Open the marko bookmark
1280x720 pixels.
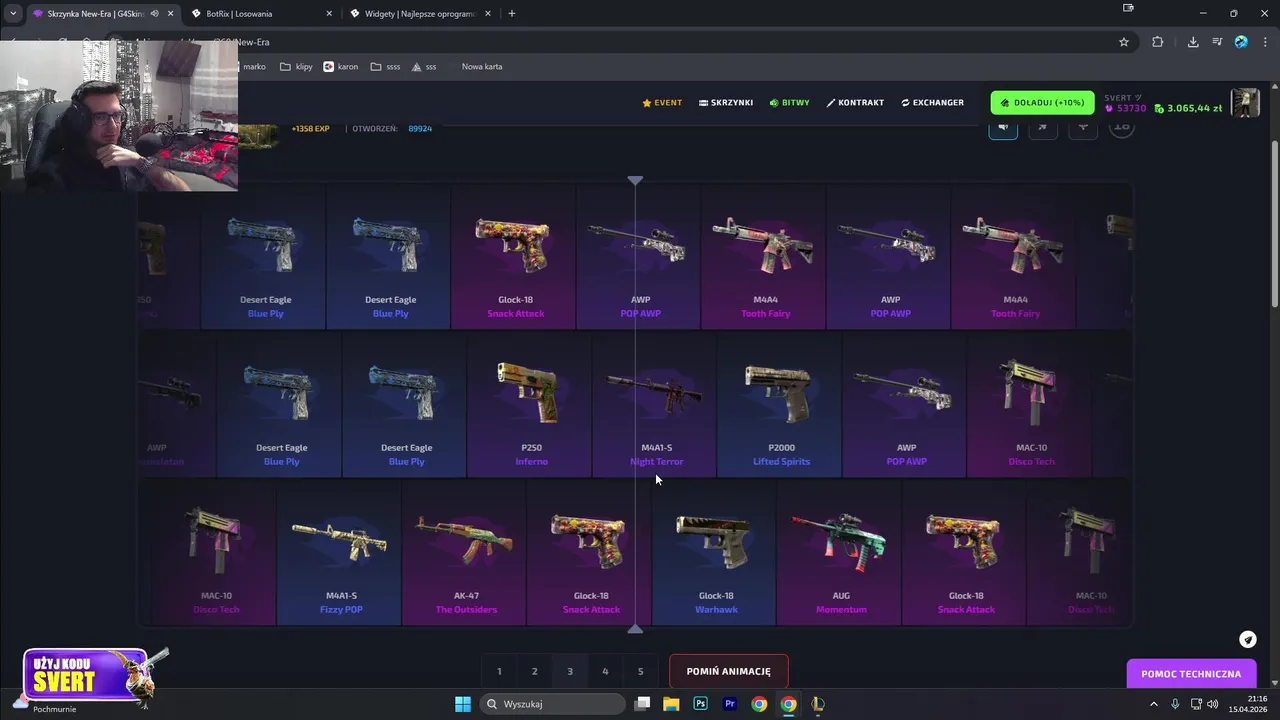[x=254, y=67]
